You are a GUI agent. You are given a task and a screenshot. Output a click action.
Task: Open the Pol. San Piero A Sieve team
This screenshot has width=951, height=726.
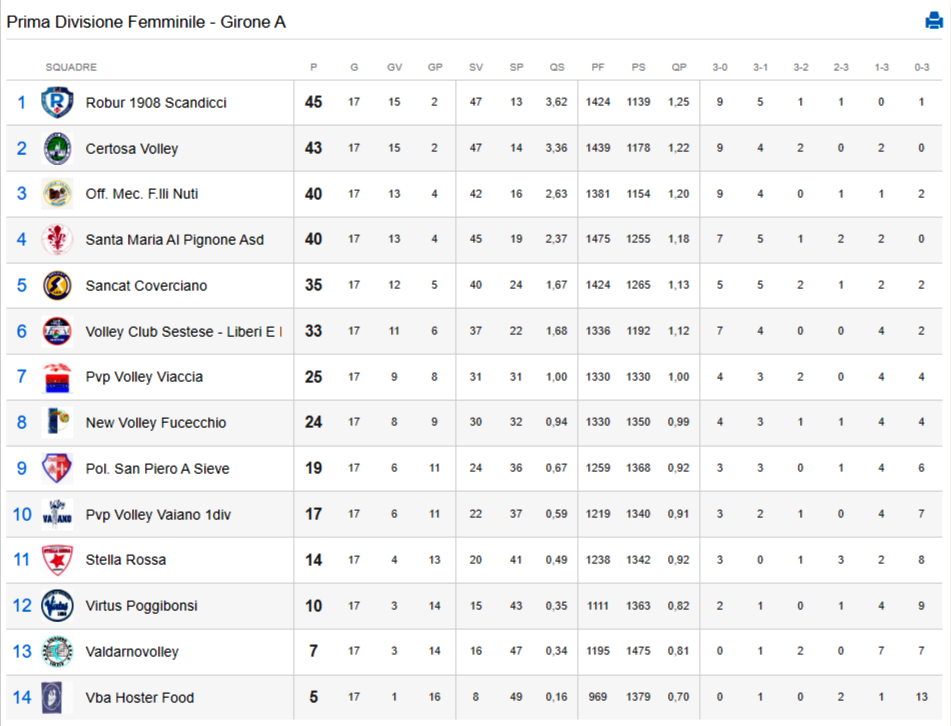point(158,469)
